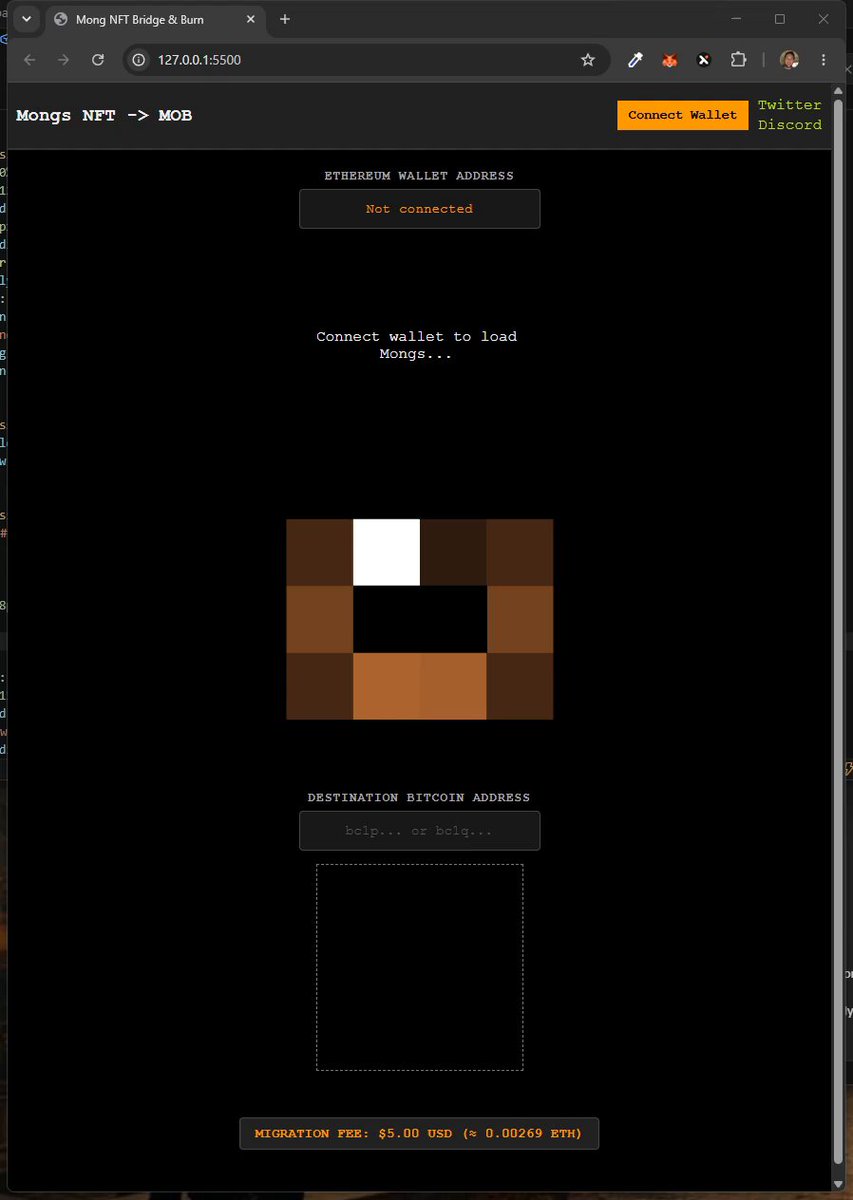View site information for 127.0.0.1

(x=140, y=60)
